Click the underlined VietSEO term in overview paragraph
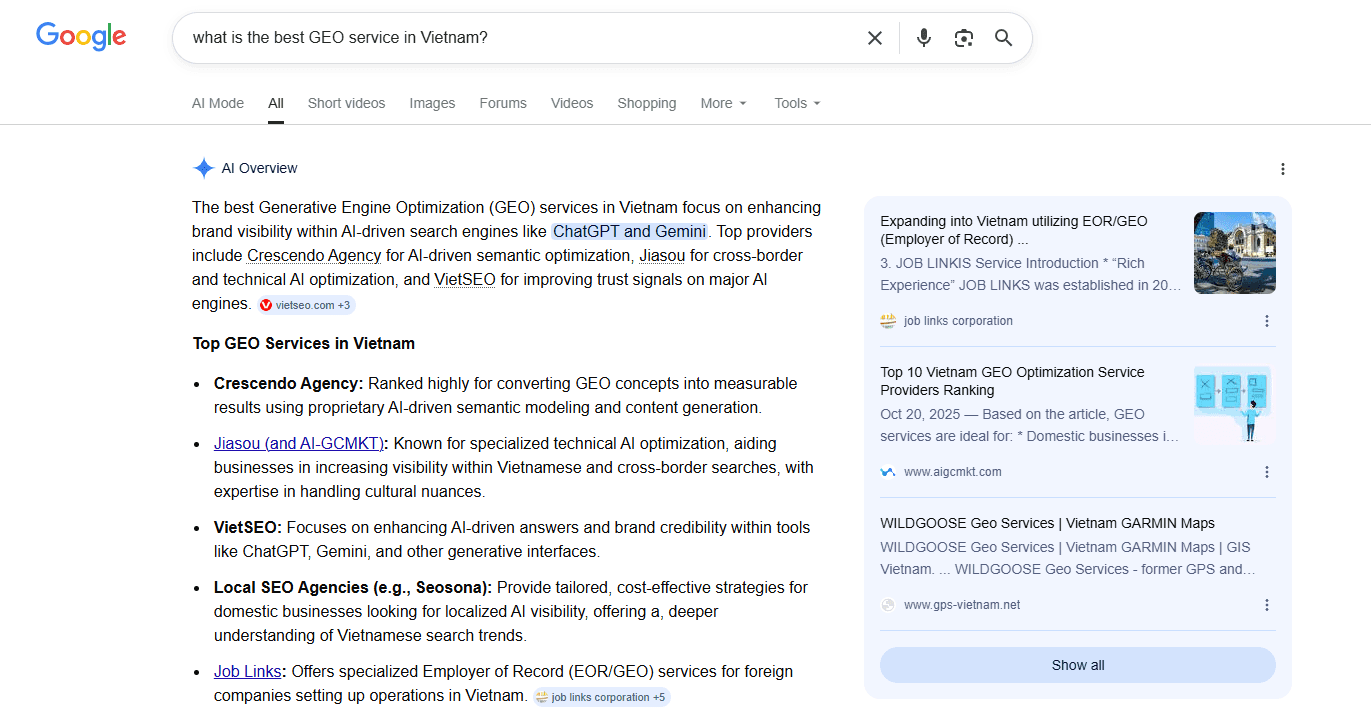1371x720 pixels. pos(465,279)
